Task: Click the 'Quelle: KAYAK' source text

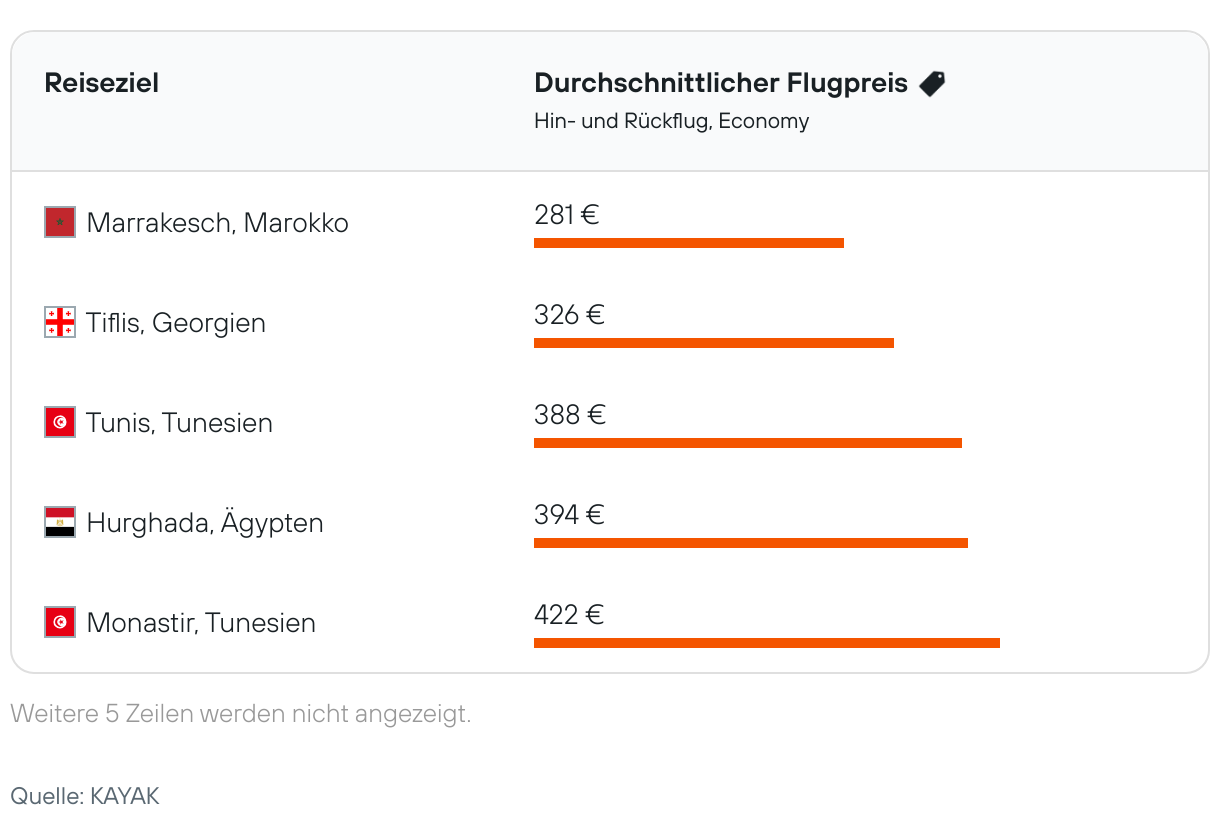Action: point(85,796)
